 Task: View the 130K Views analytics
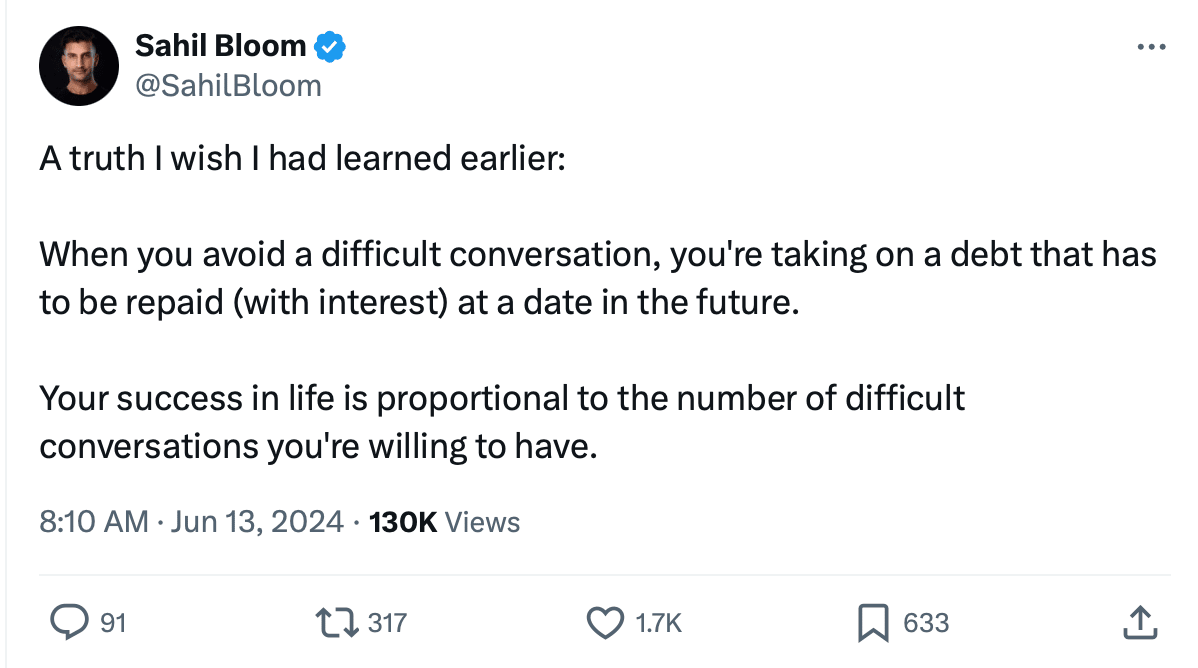445,522
